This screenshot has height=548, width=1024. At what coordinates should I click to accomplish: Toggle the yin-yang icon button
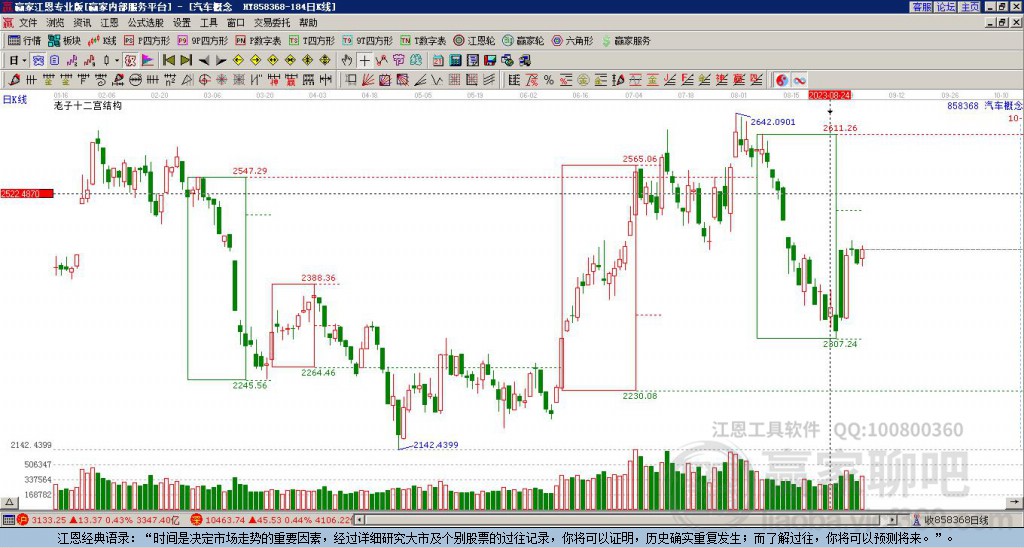(x=782, y=80)
